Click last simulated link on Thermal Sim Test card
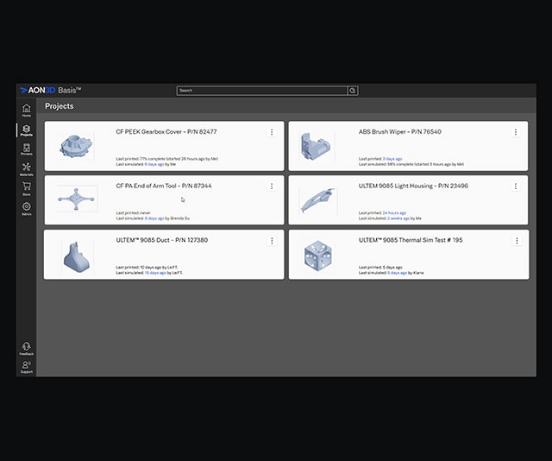The width and height of the screenshot is (552, 461). click(x=397, y=273)
